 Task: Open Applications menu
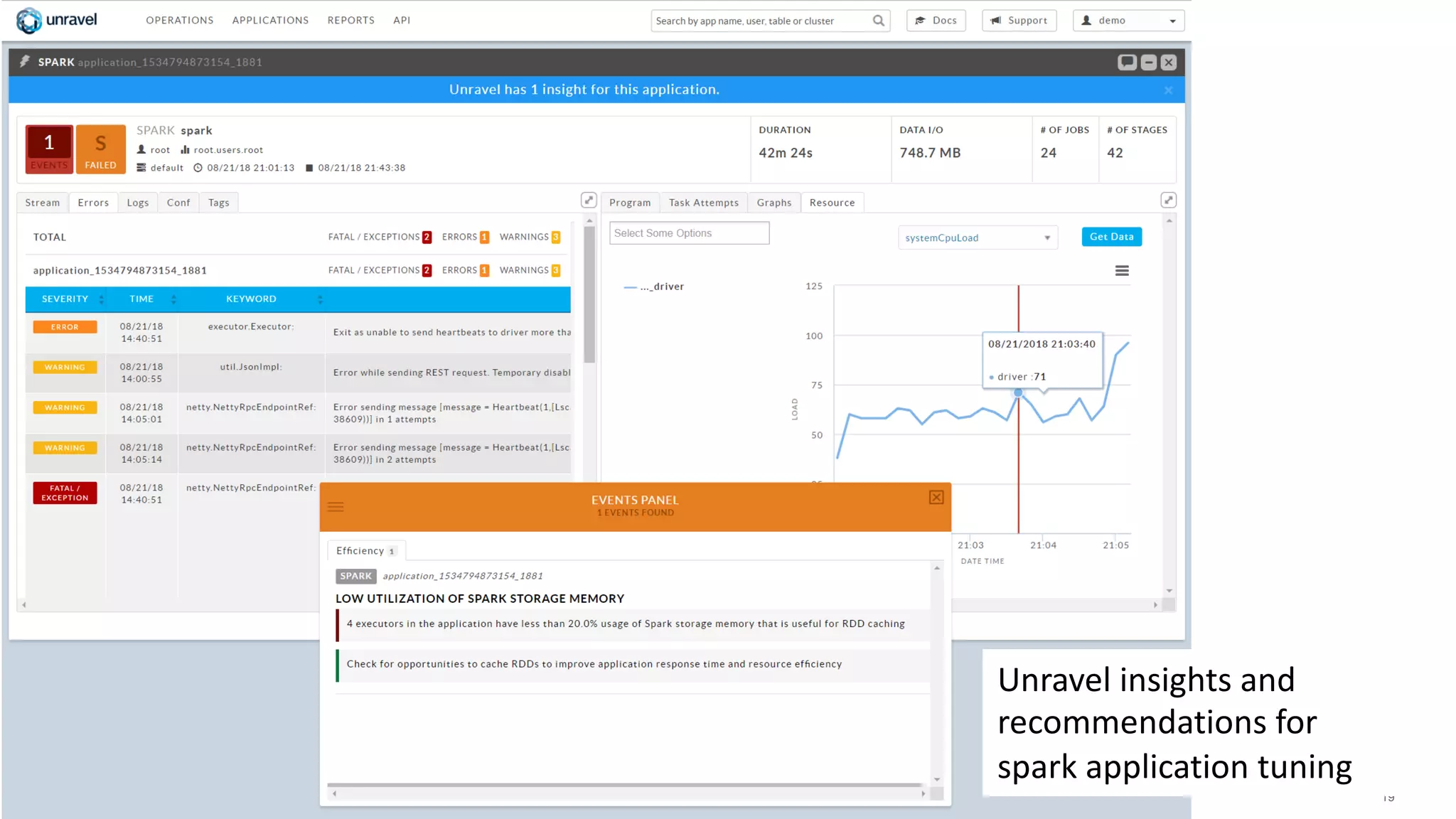(x=270, y=20)
